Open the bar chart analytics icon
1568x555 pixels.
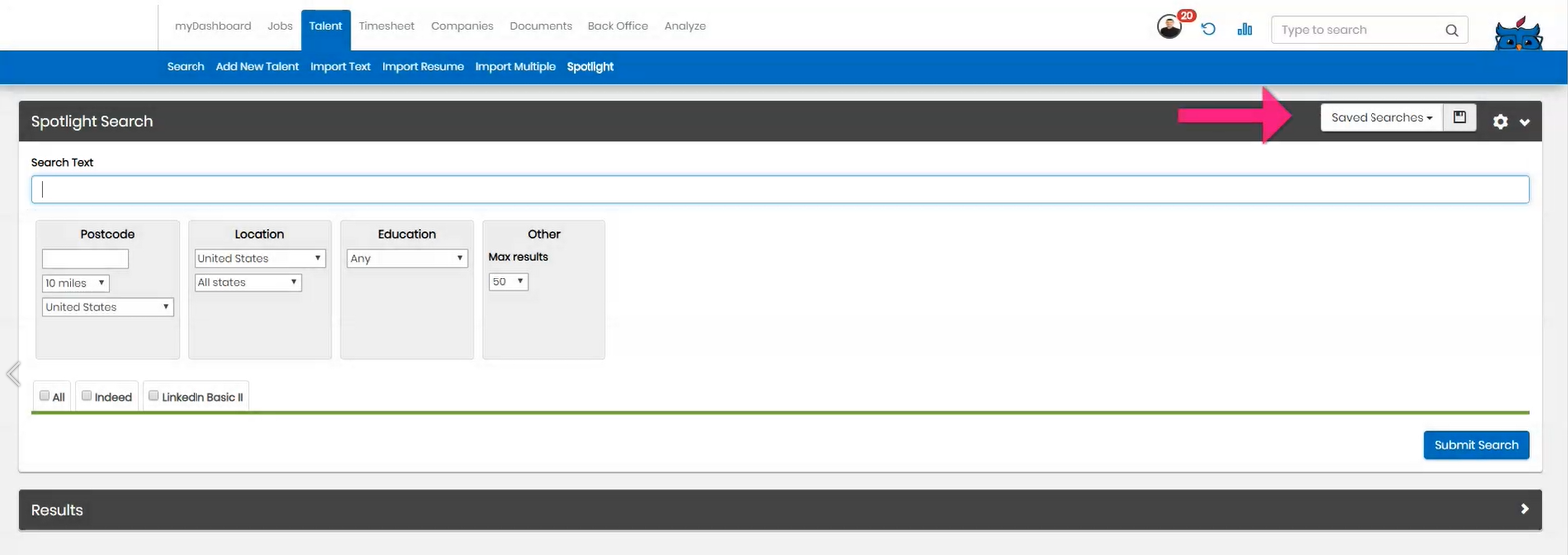(1244, 29)
